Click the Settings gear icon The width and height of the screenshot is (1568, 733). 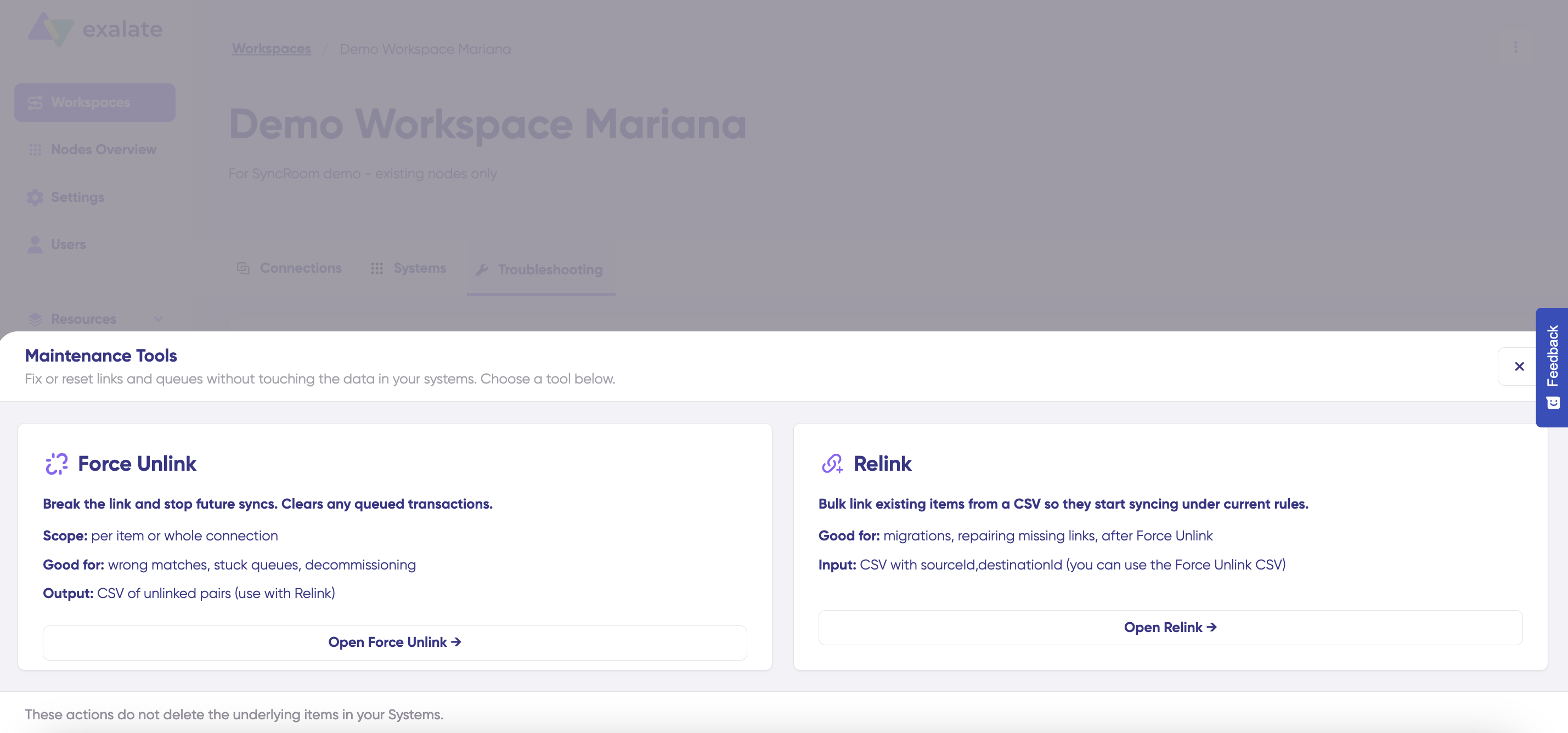click(x=35, y=198)
